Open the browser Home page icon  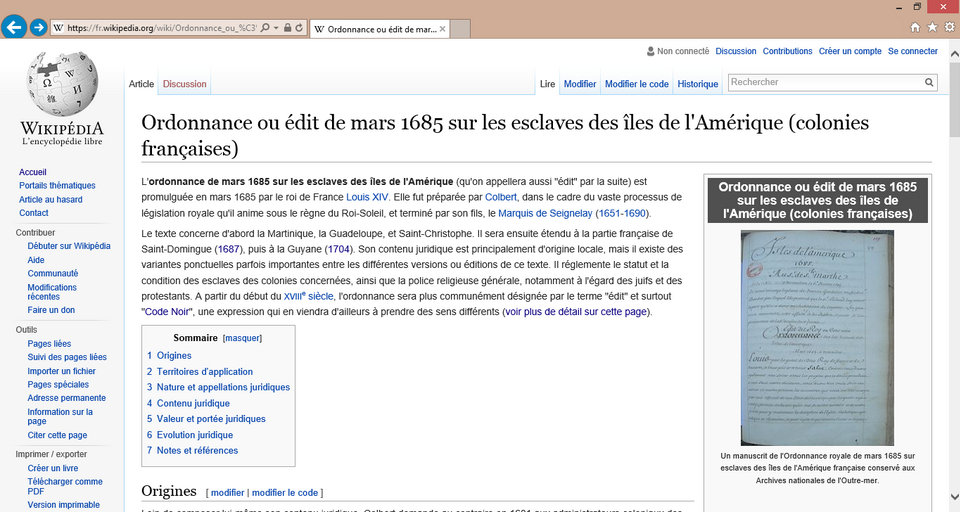(915, 27)
